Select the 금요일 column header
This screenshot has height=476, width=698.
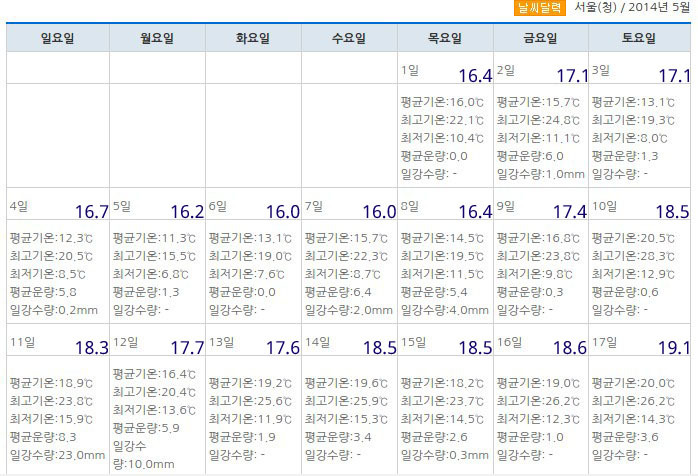click(x=540, y=38)
